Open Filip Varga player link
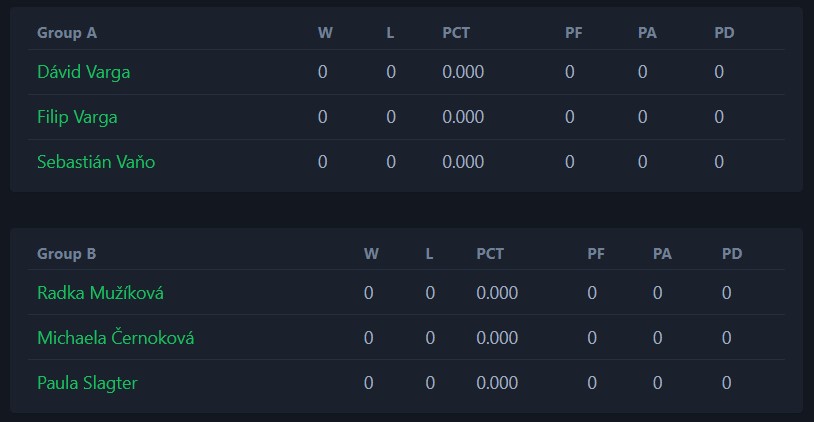The width and height of the screenshot is (814, 422). 77,117
